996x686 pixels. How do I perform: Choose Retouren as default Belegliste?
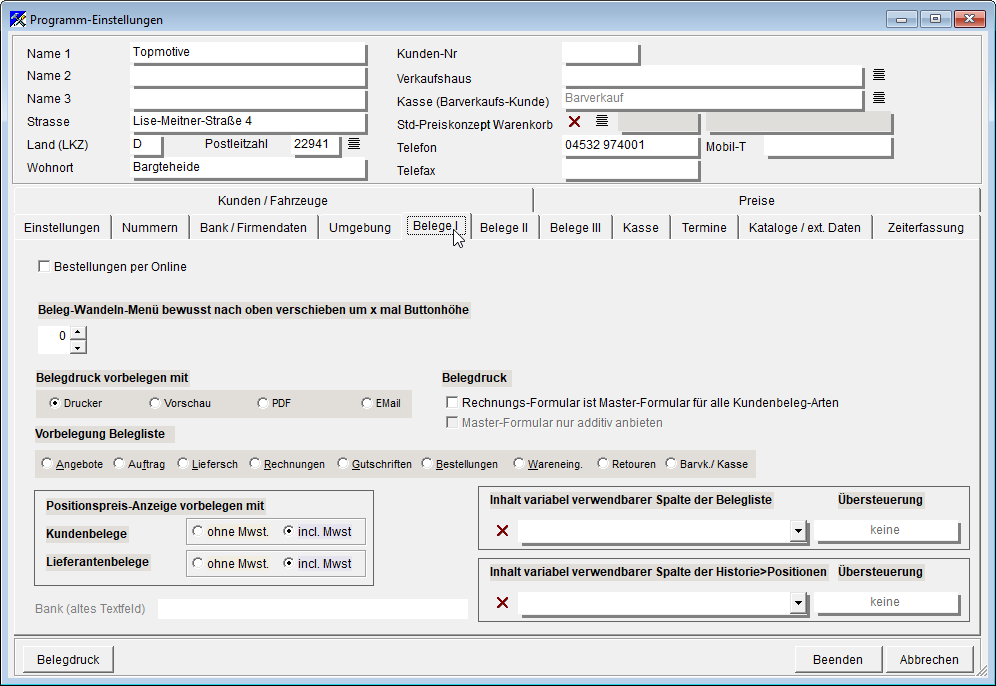point(603,463)
